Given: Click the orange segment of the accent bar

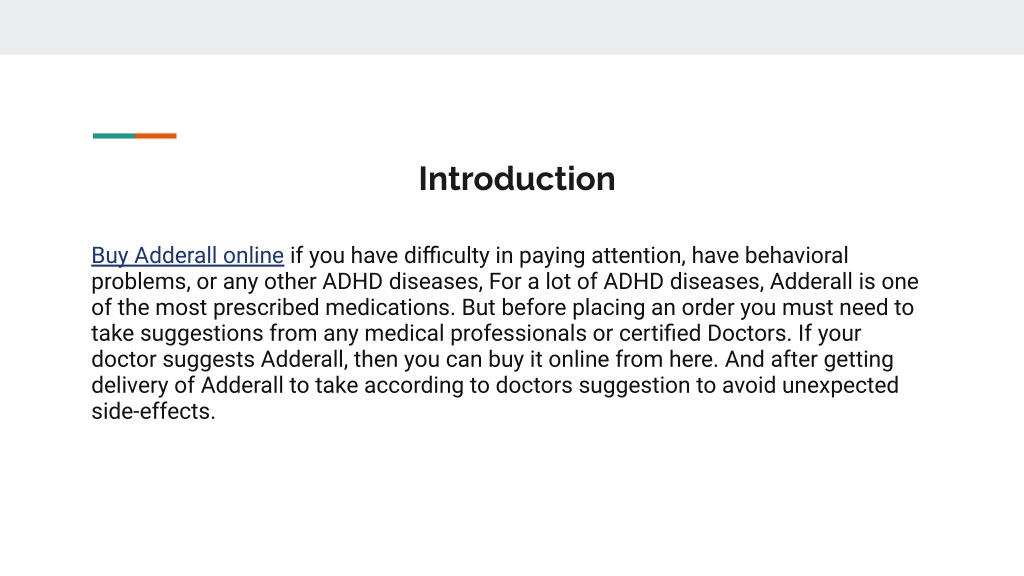Looking at the screenshot, I should (155, 136).
